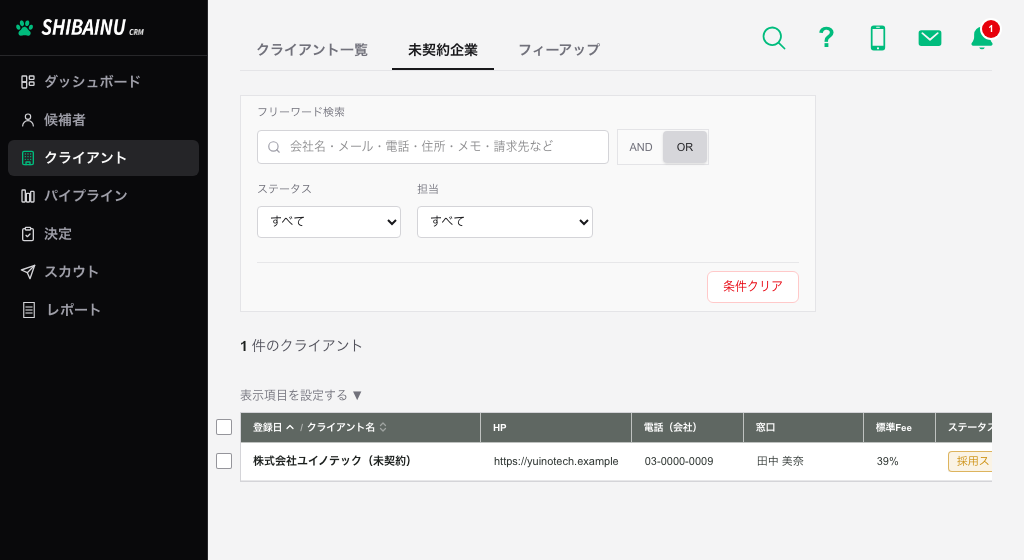Click the phone number 03-0000-0009
The width and height of the screenshot is (1024, 560).
(x=679, y=461)
